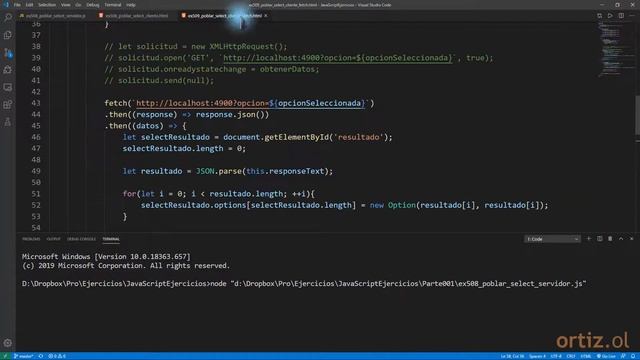This screenshot has height=360, width=640.
Task: Click line number 43 in gutter
Action: [36, 103]
